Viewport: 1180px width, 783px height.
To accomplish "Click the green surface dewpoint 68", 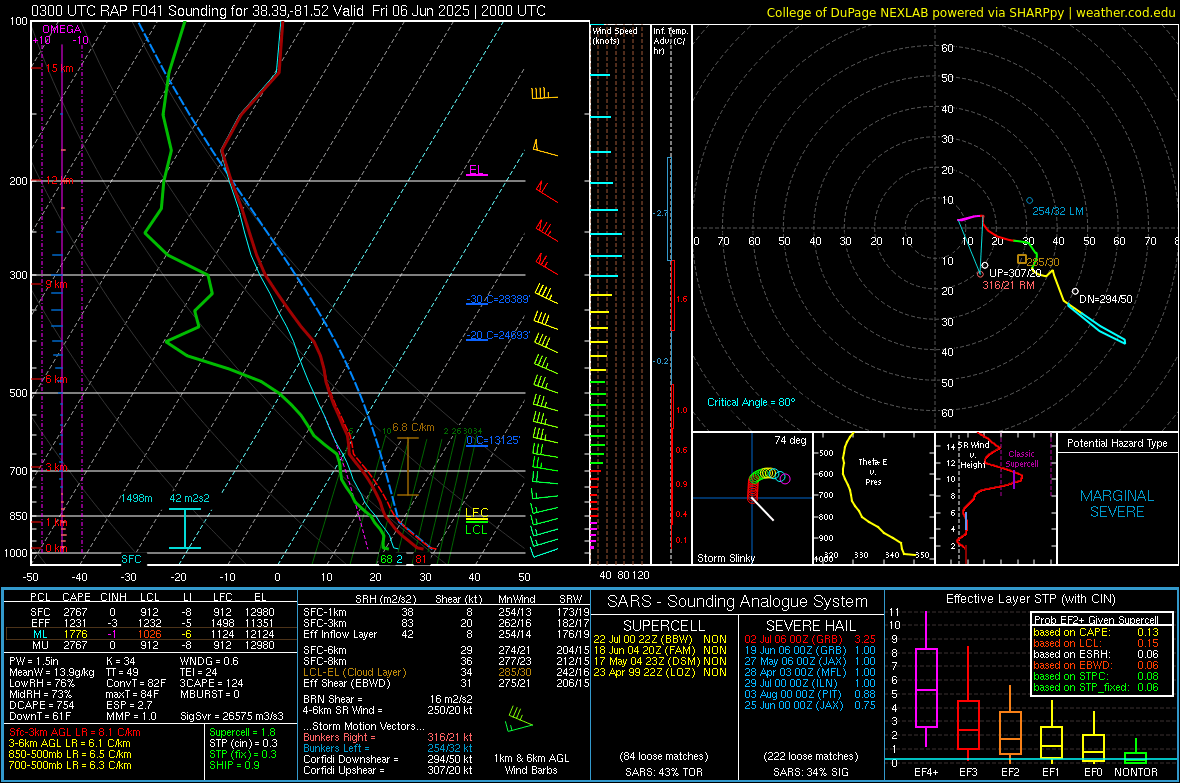I will [386, 559].
